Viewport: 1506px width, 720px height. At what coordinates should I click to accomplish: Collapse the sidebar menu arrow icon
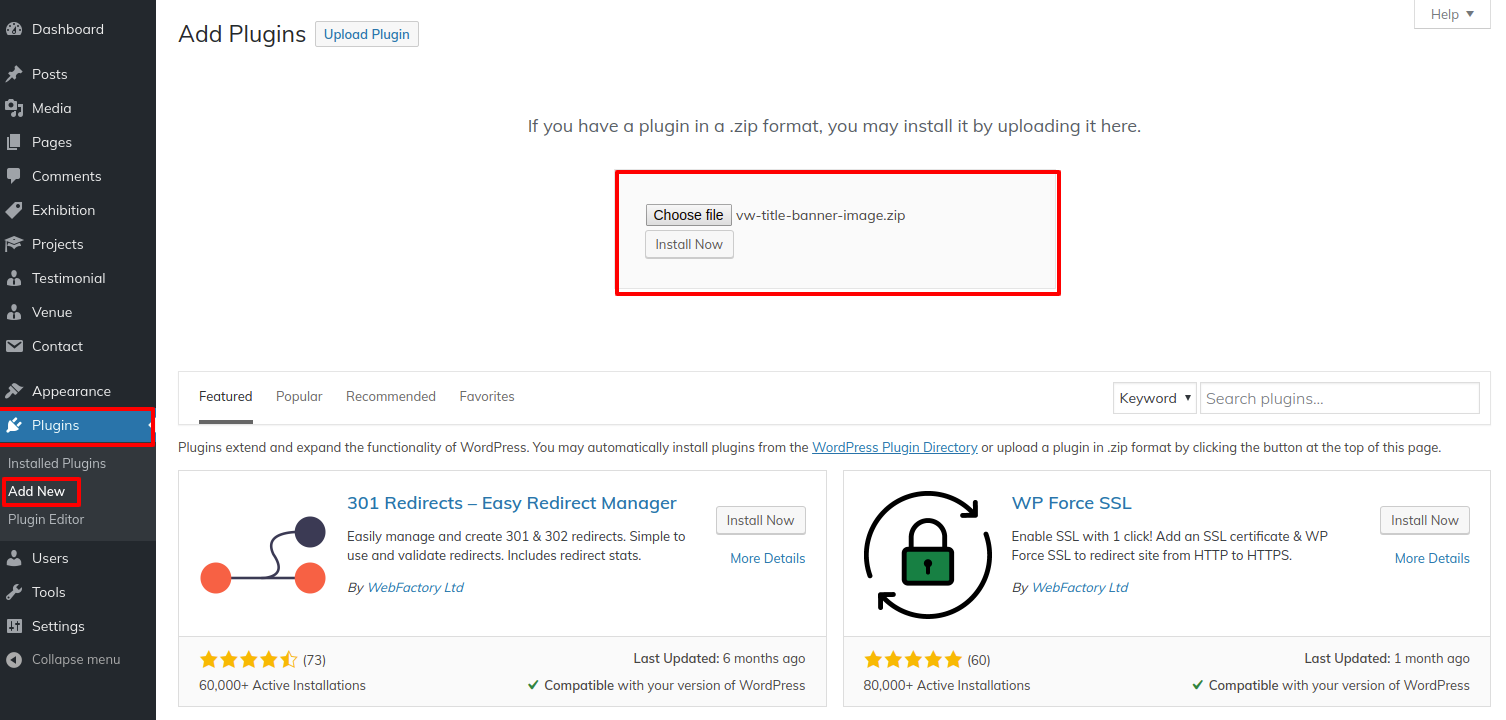click(x=14, y=660)
